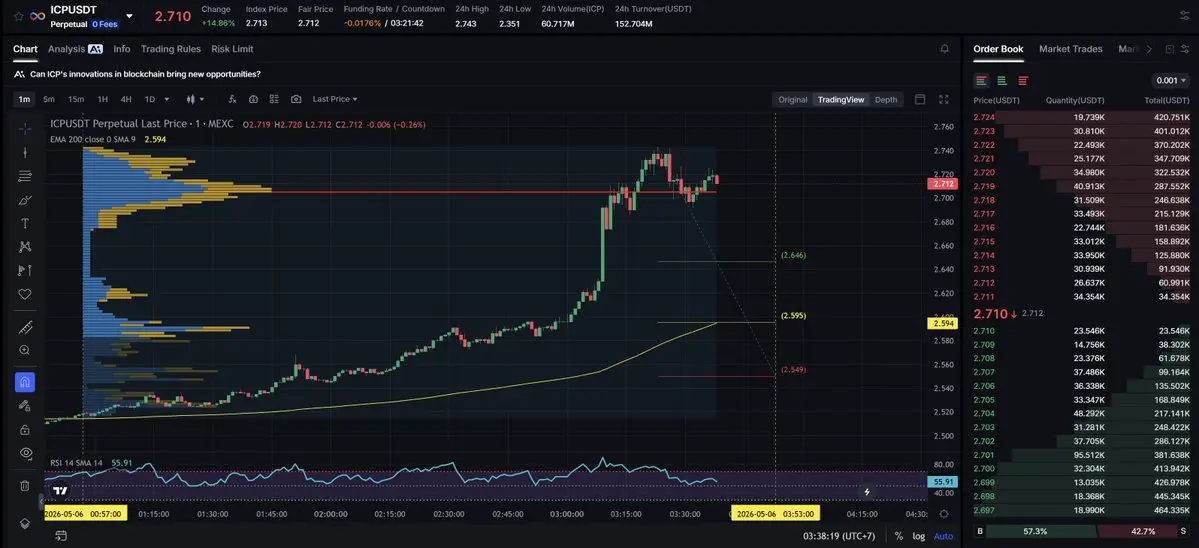Click the notification bell icon
The image size is (1199, 548).
[x=944, y=49]
